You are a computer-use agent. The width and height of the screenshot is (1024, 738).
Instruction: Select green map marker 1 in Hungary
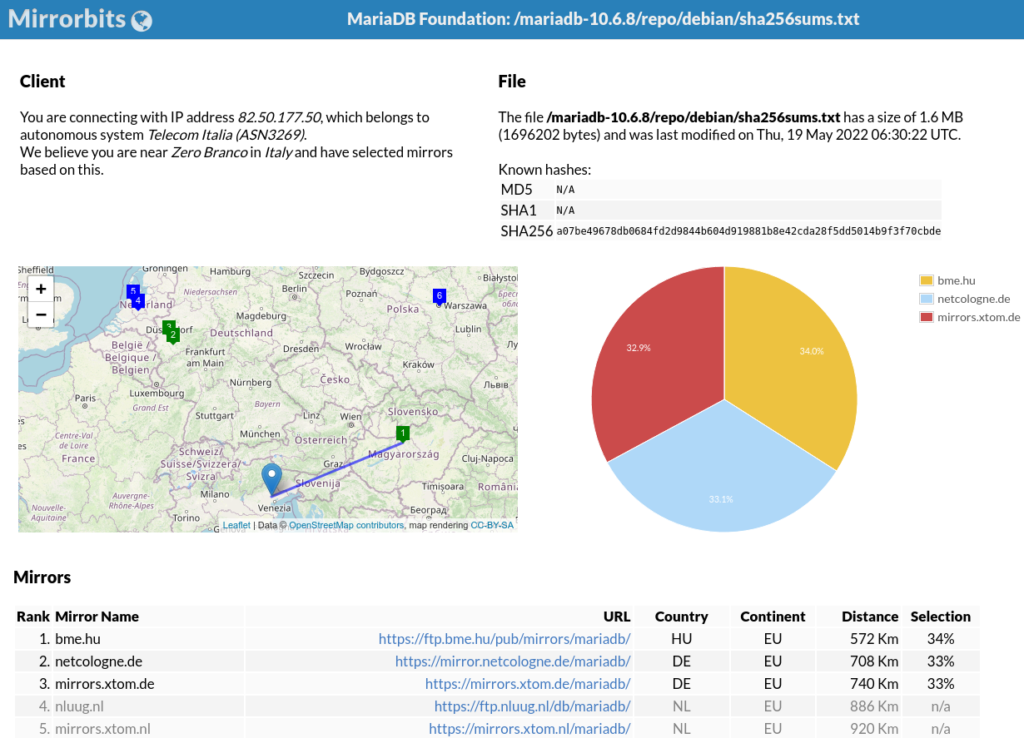pos(403,434)
